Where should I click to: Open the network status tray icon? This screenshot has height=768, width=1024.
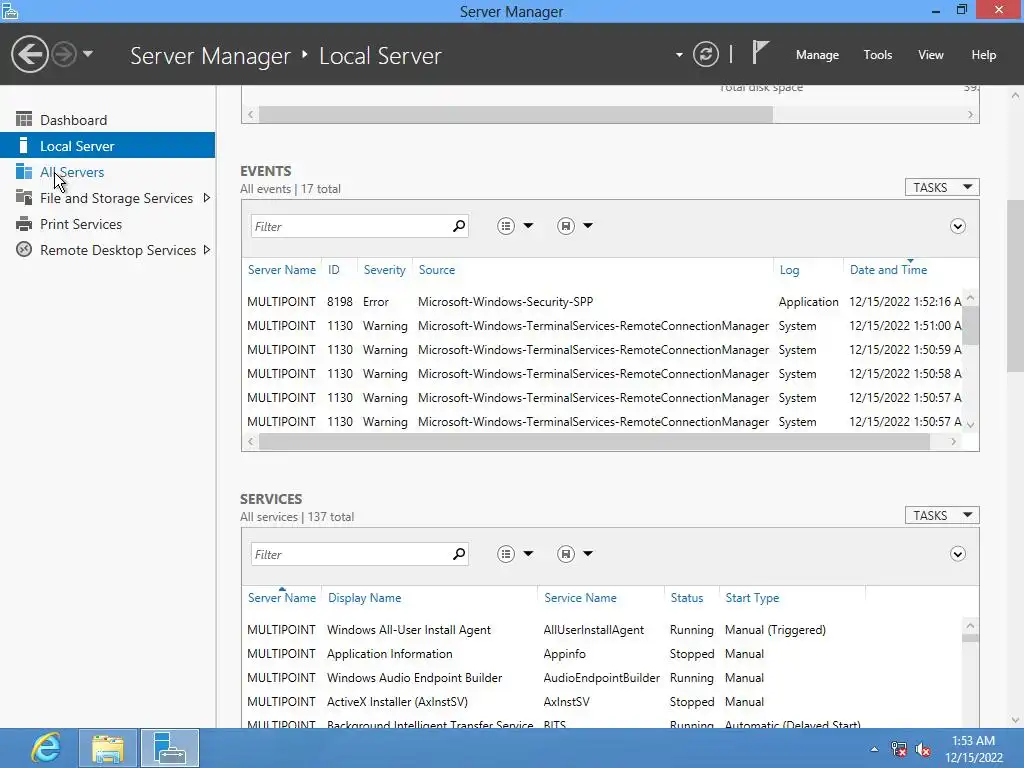pyautogui.click(x=899, y=749)
